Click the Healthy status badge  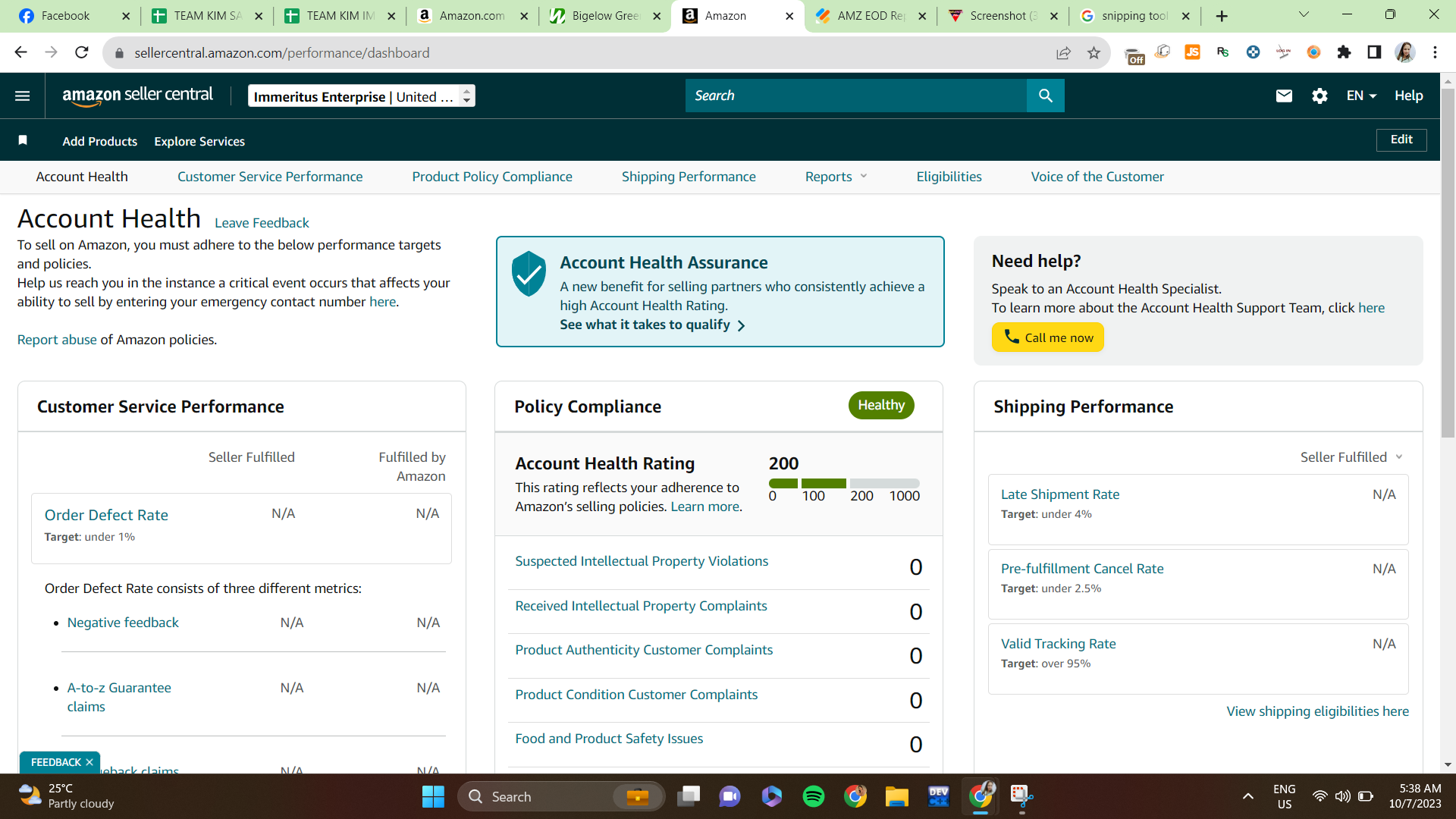pyautogui.click(x=881, y=405)
